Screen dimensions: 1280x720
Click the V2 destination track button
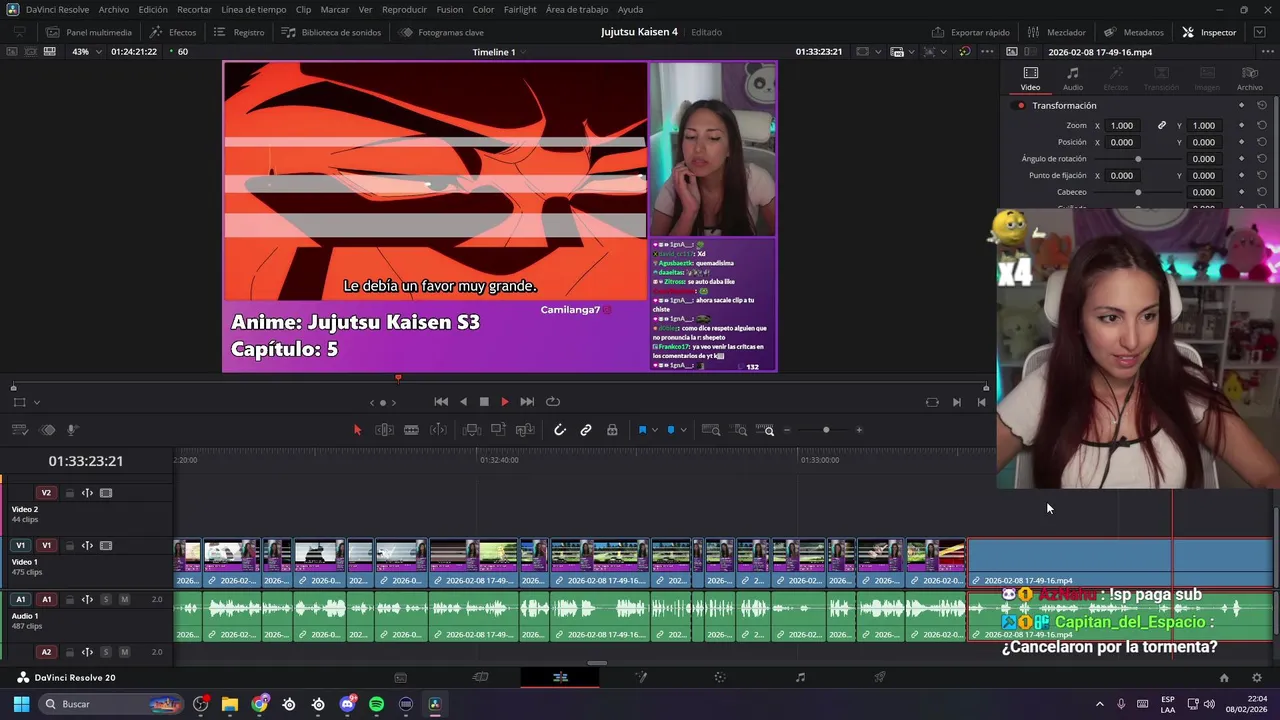click(46, 493)
